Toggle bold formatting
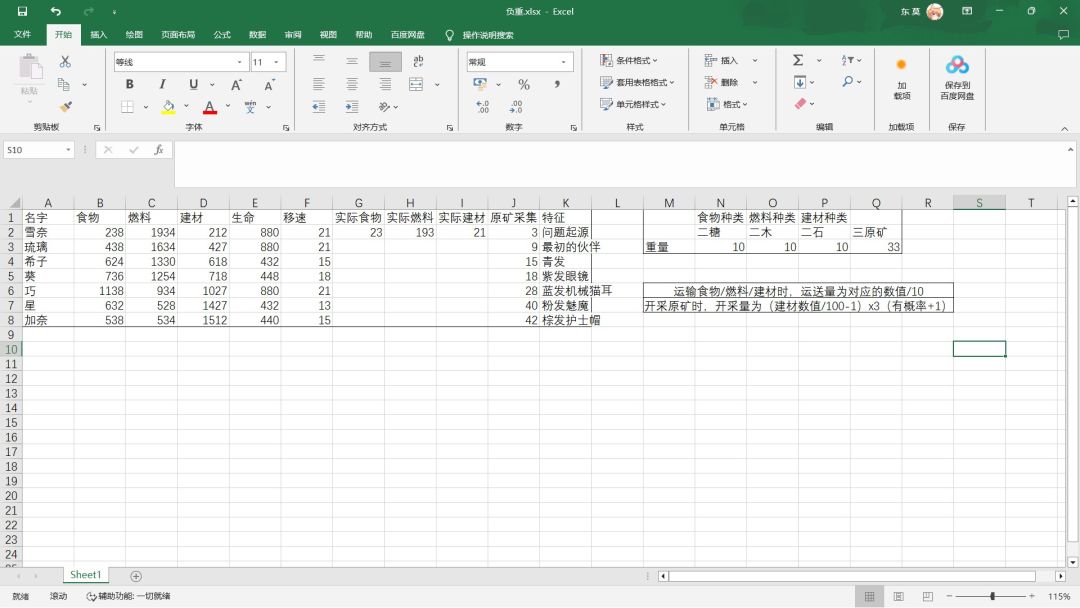Image resolution: width=1080 pixels, height=608 pixels. [x=129, y=84]
